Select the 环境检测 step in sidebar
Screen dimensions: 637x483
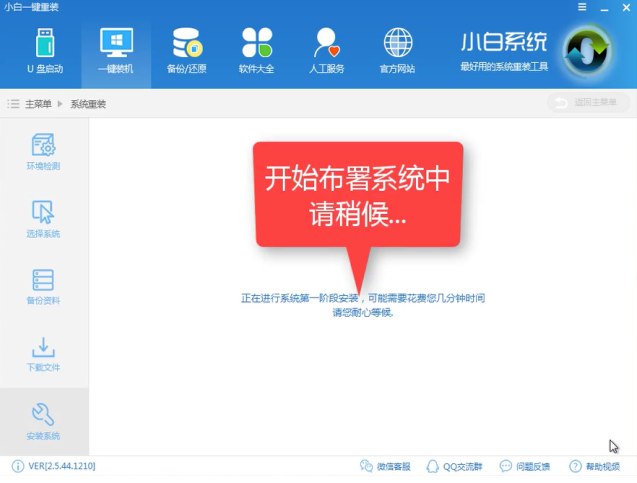43,152
